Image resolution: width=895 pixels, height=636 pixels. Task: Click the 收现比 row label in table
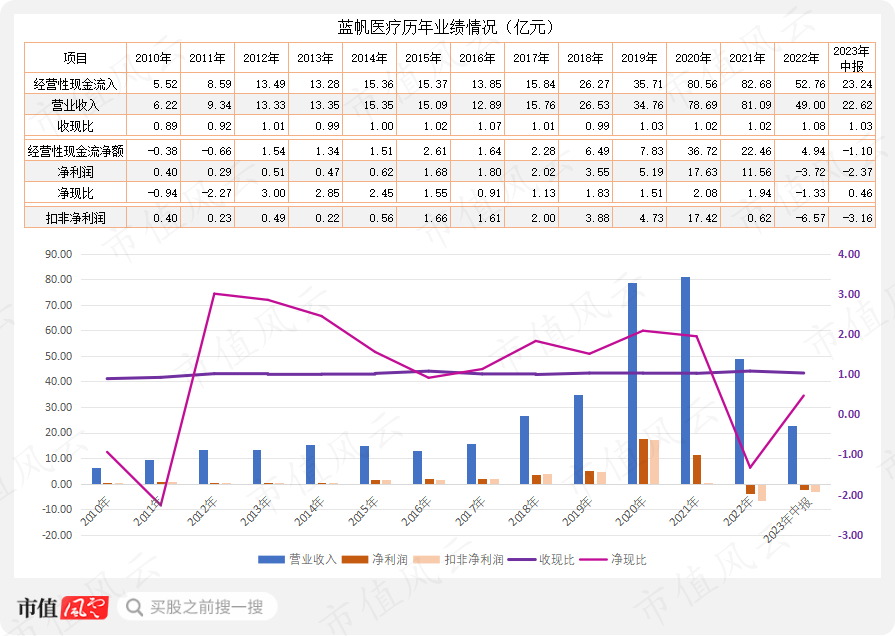[75, 126]
